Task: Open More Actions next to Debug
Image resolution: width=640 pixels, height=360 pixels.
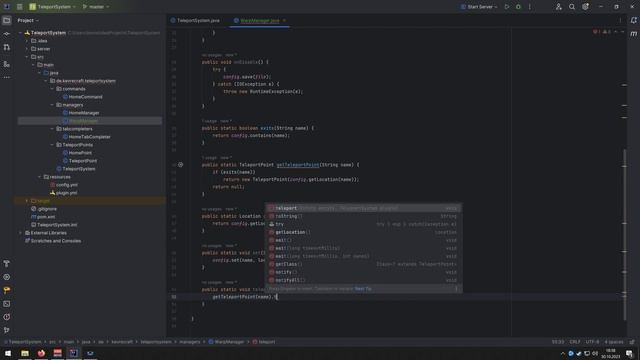Action: (x=530, y=7)
